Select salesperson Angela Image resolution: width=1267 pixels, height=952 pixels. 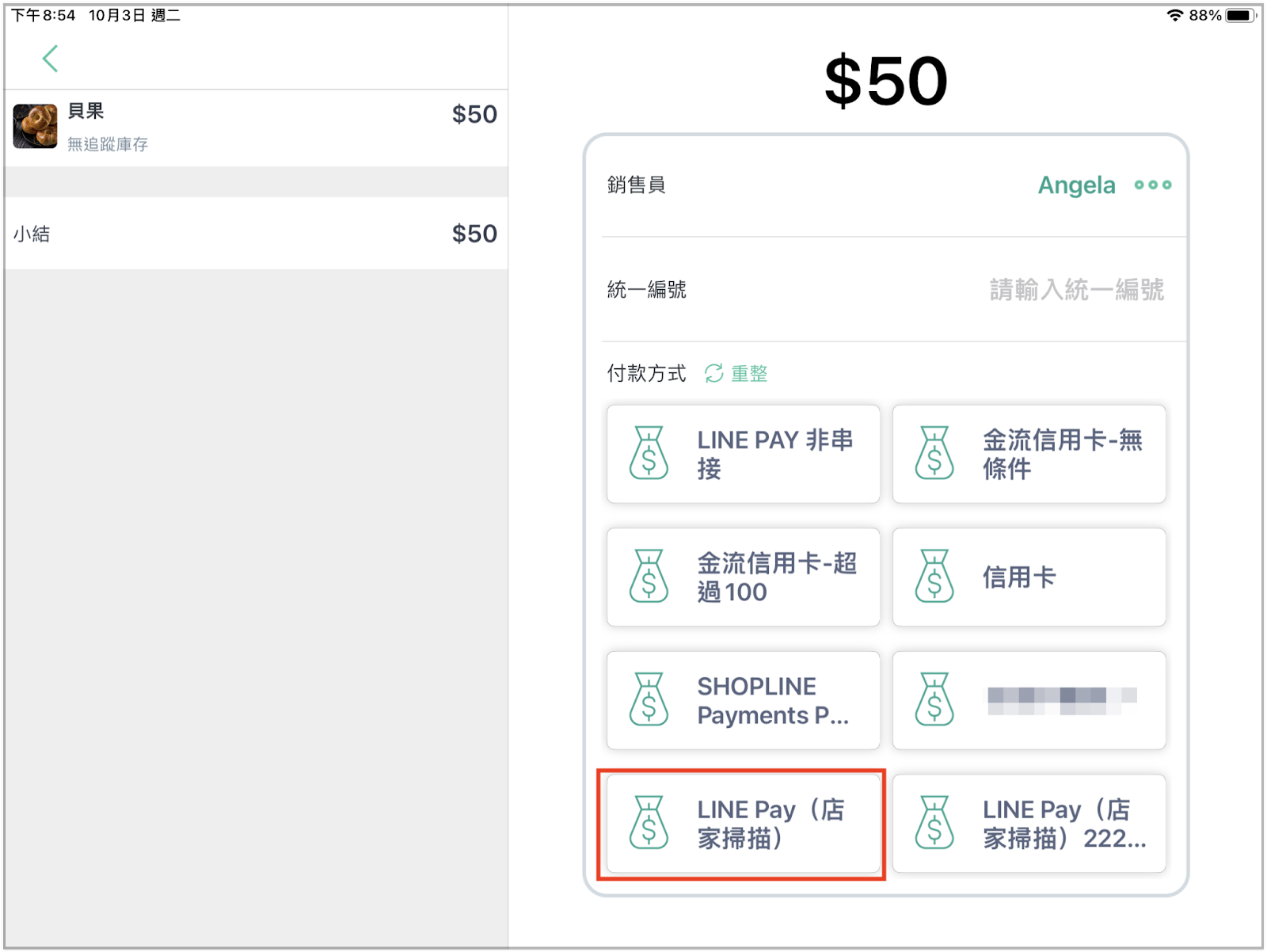(1076, 185)
